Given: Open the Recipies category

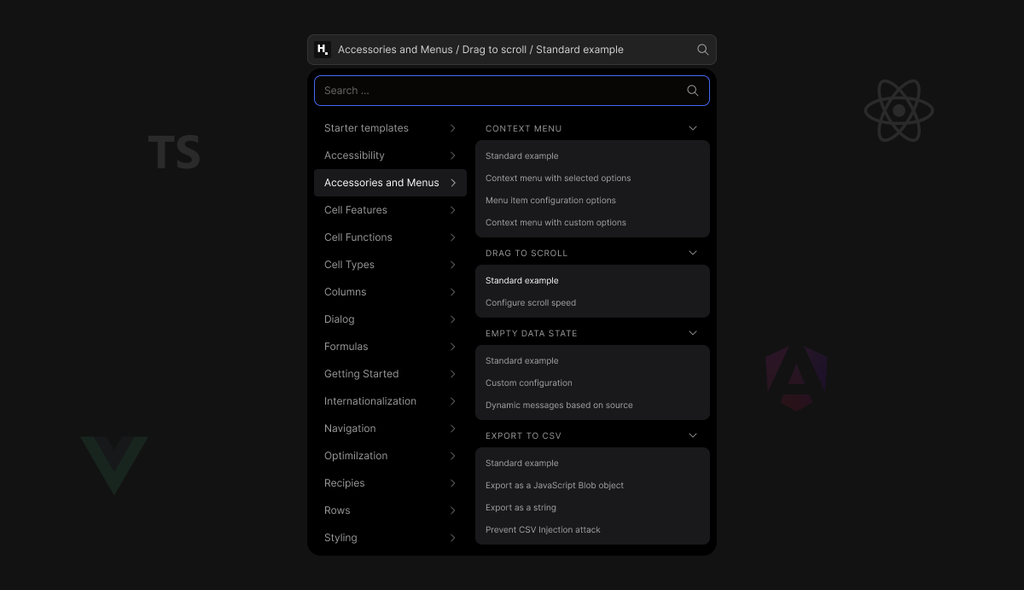Looking at the screenshot, I should tap(391, 483).
